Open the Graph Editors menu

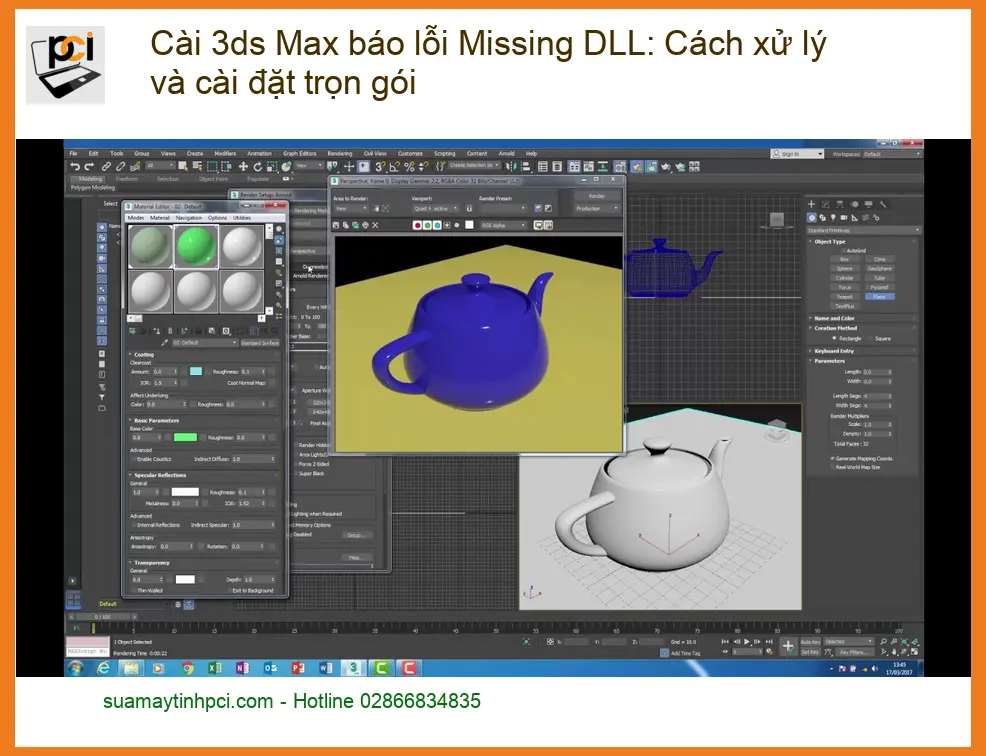(x=299, y=153)
